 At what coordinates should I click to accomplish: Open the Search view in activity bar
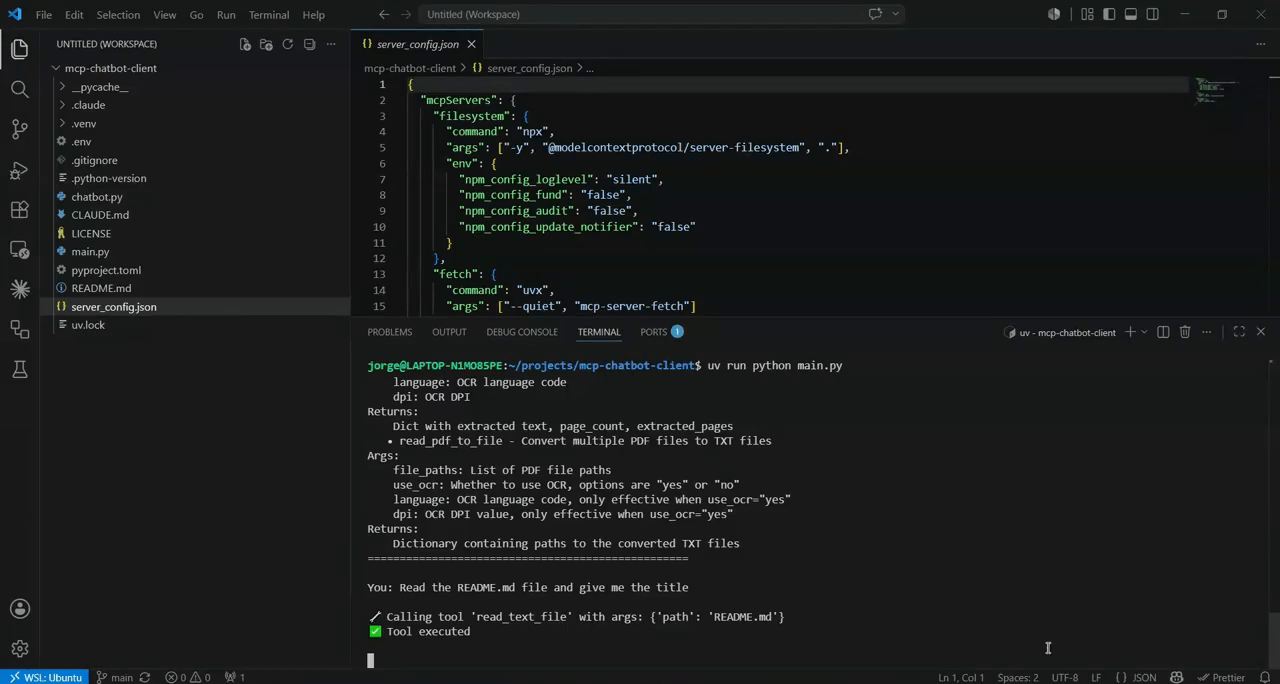point(19,89)
